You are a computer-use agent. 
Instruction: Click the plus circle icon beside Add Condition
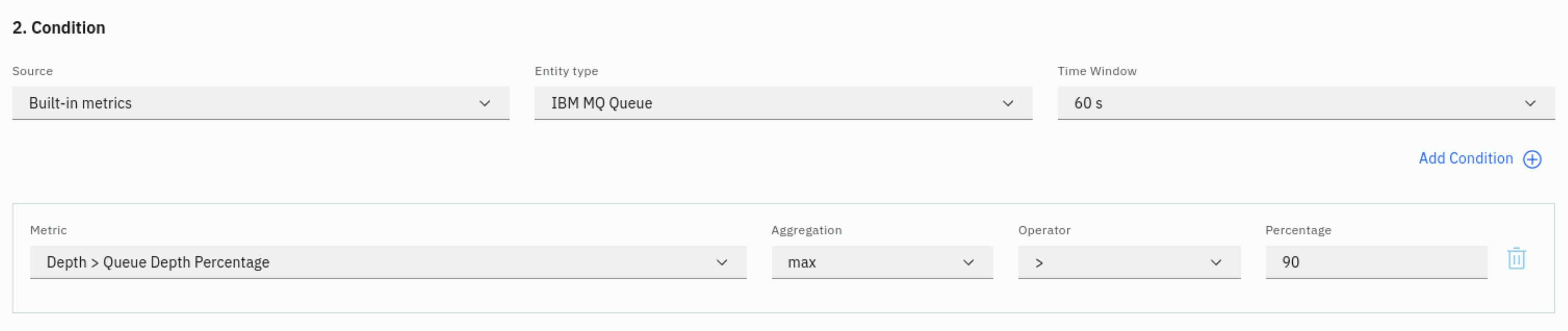pos(1532,159)
